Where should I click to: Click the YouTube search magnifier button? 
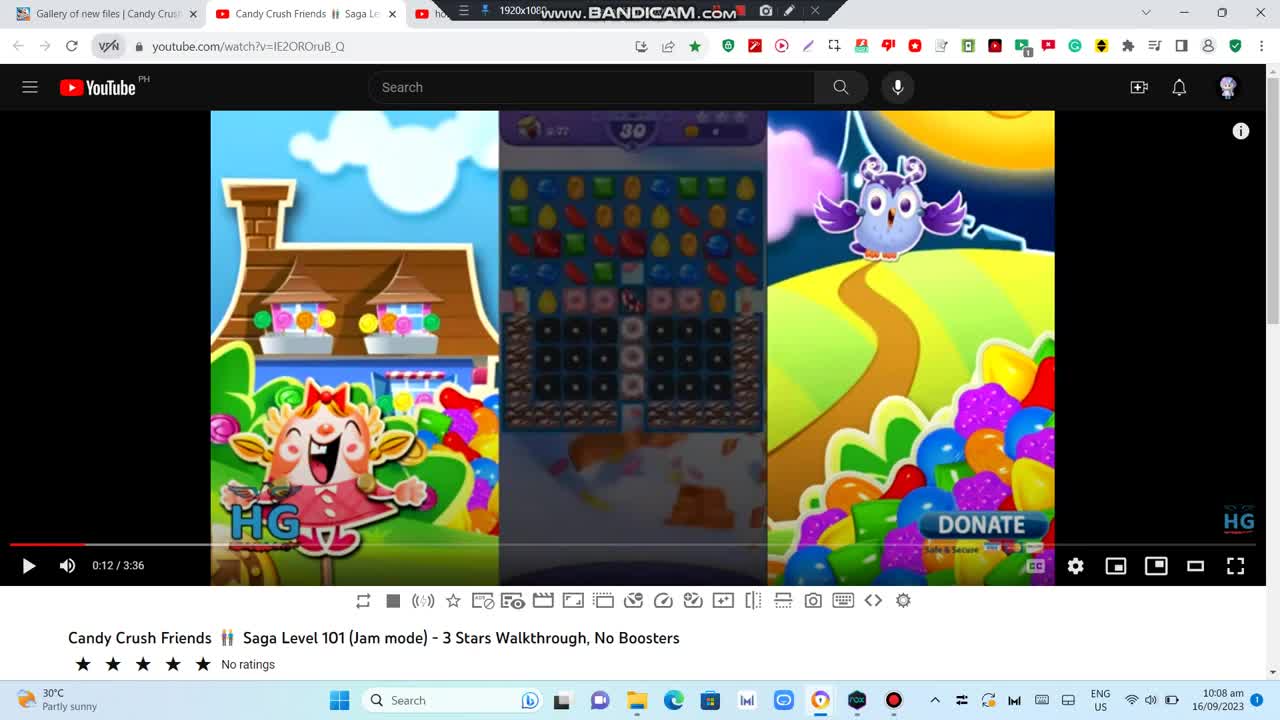point(841,87)
